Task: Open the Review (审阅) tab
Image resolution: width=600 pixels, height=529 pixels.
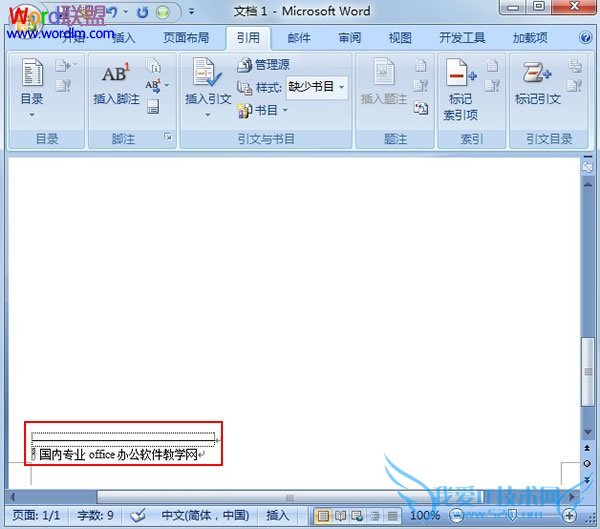Action: click(350, 38)
